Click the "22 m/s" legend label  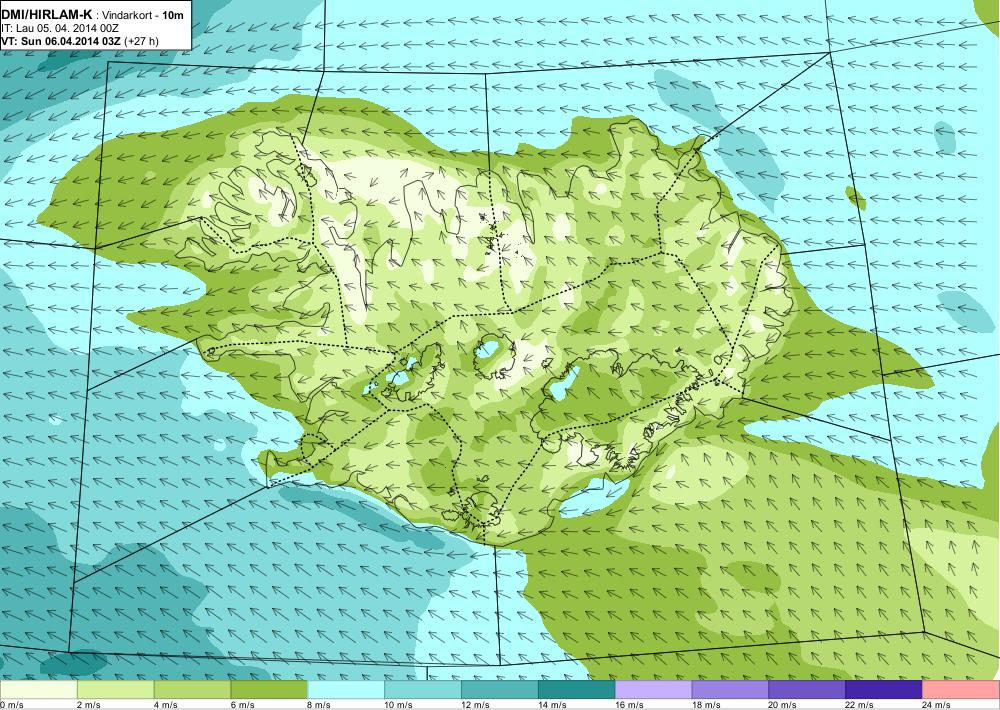[x=860, y=705]
